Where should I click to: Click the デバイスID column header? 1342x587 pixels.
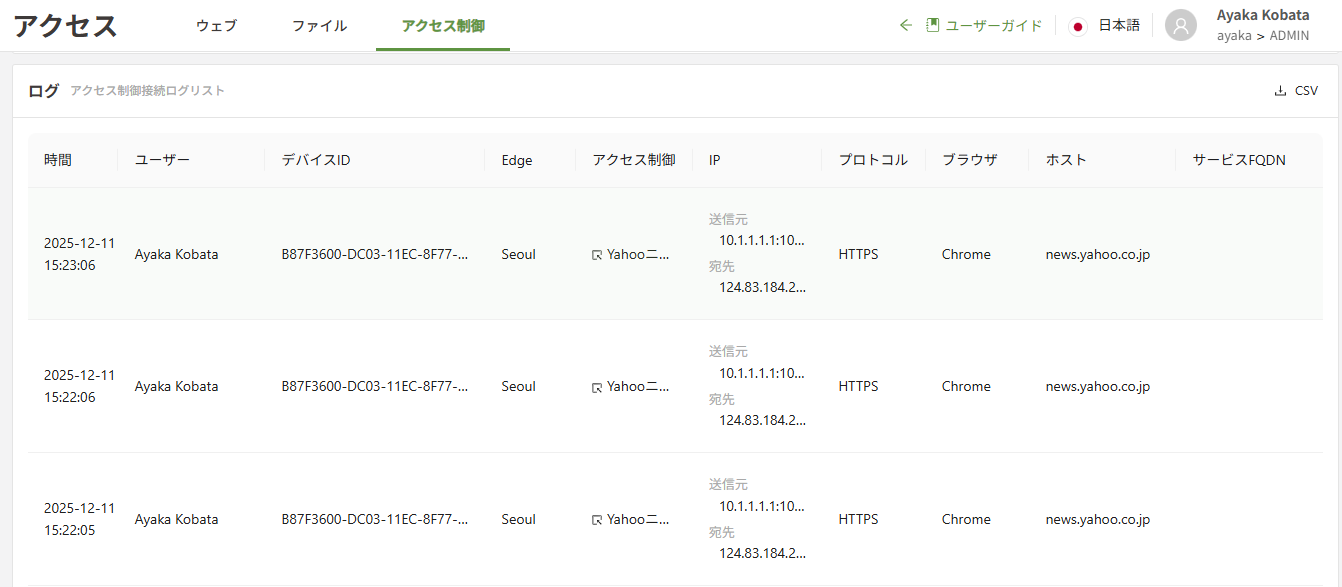coord(316,160)
